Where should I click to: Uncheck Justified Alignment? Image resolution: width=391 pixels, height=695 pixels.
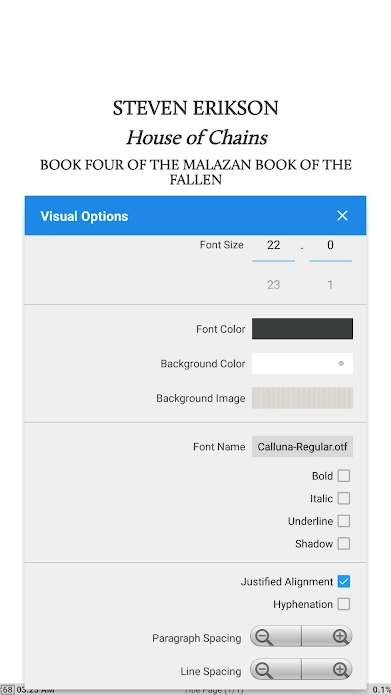tap(344, 581)
